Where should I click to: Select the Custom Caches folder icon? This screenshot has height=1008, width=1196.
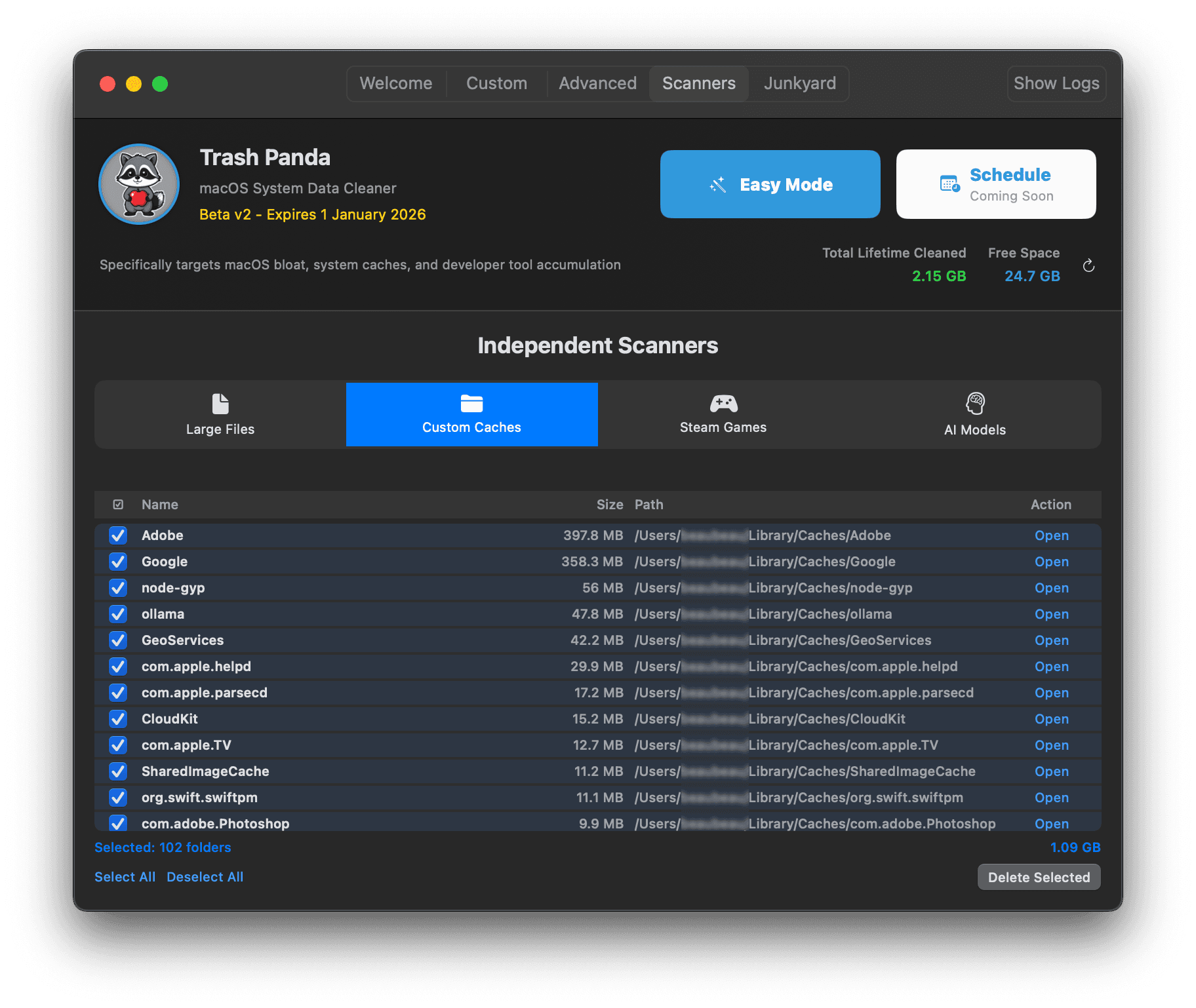[x=471, y=404]
